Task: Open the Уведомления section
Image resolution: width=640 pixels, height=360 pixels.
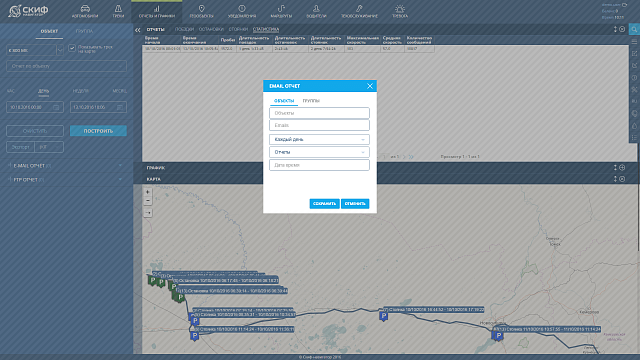Action: click(x=242, y=11)
